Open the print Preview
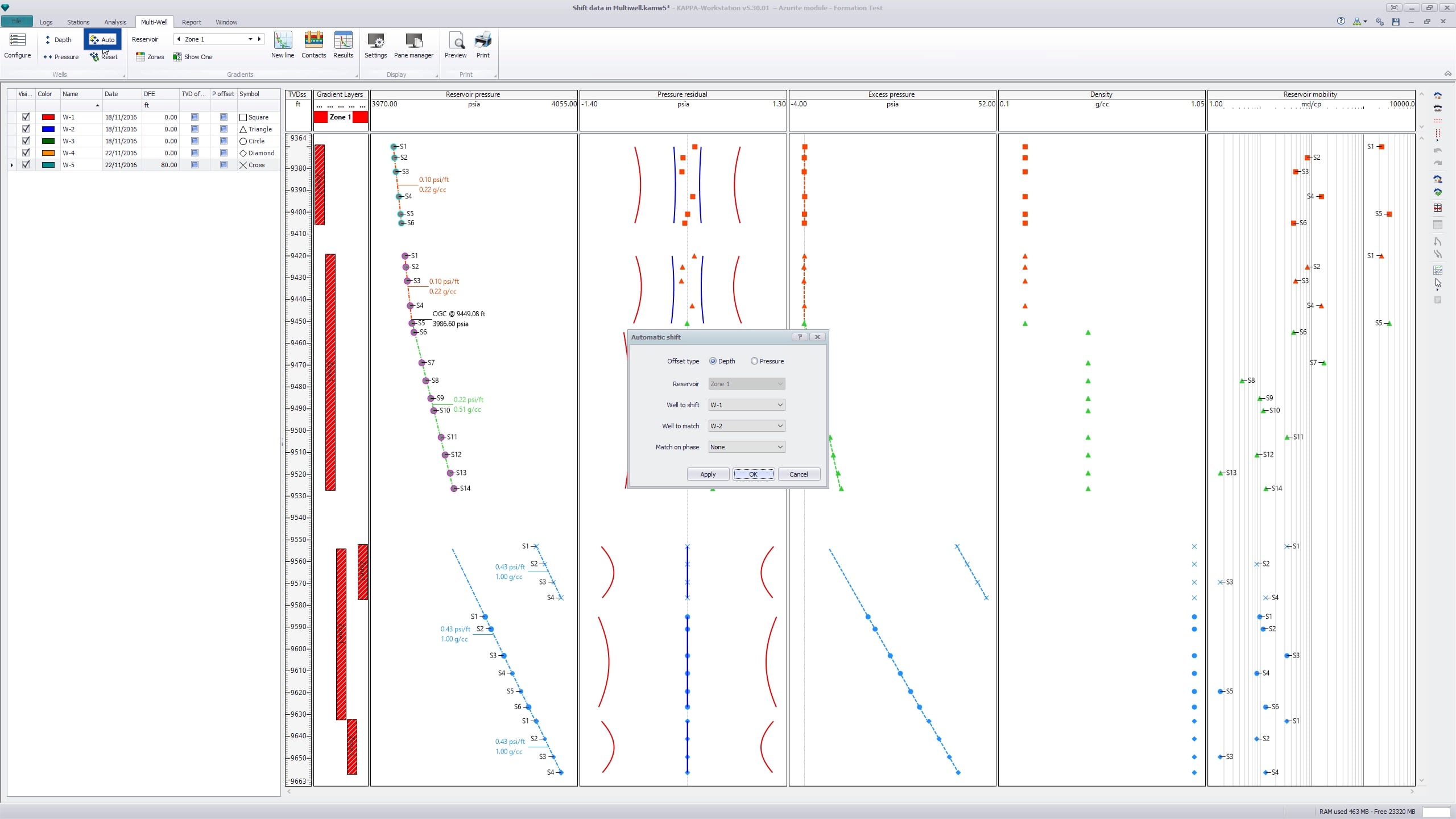 pos(456,45)
